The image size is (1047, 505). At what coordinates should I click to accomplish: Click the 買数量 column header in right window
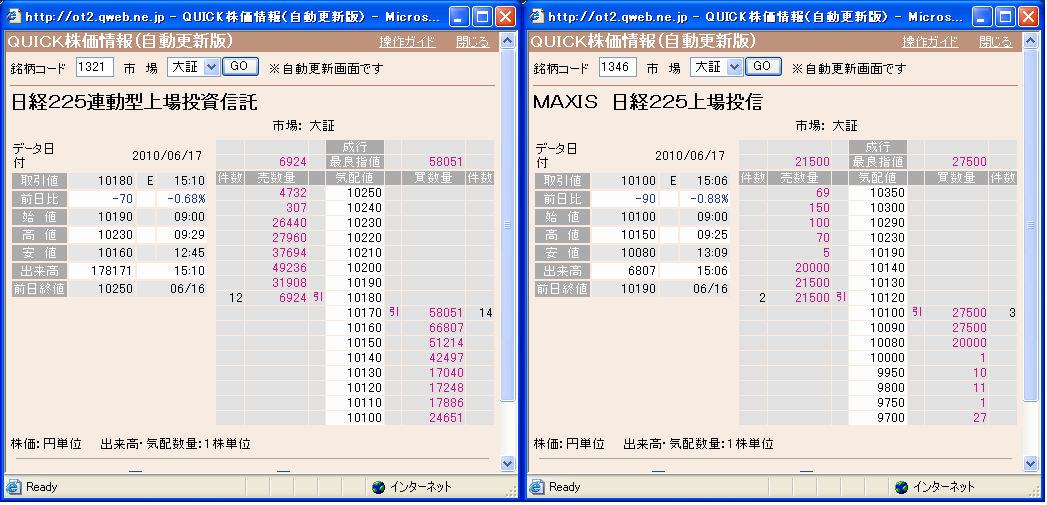[x=956, y=178]
